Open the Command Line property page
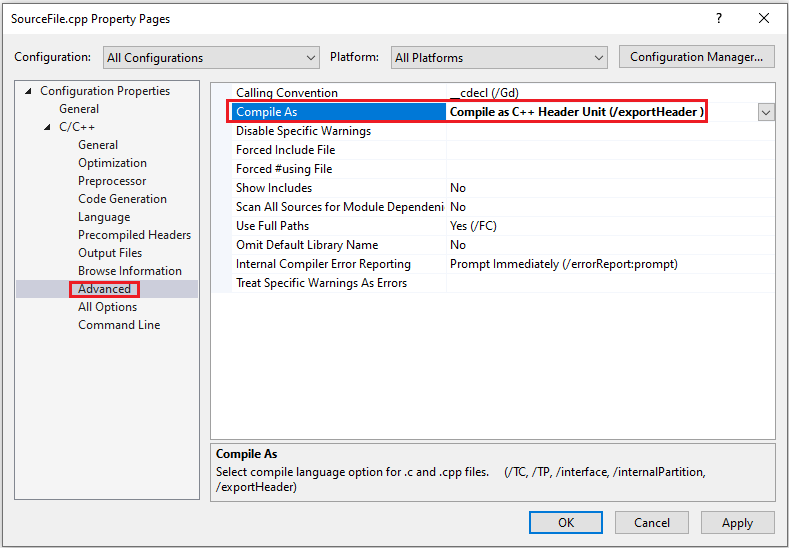Screen dimensions: 789x548 [119, 325]
